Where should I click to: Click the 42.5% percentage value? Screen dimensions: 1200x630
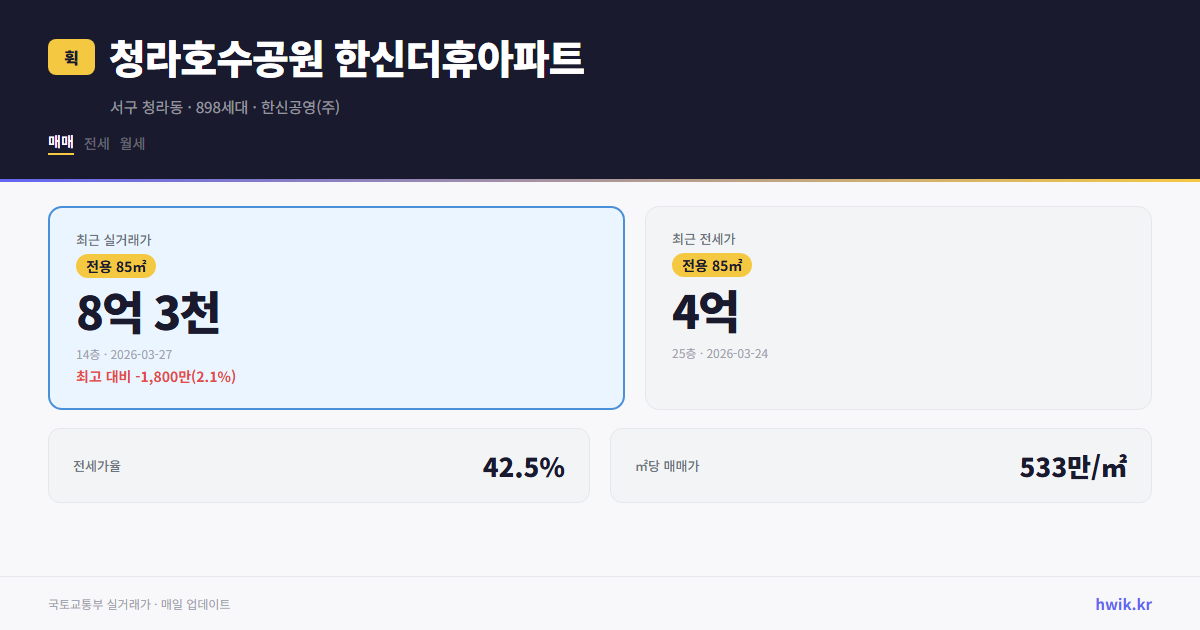tap(524, 465)
